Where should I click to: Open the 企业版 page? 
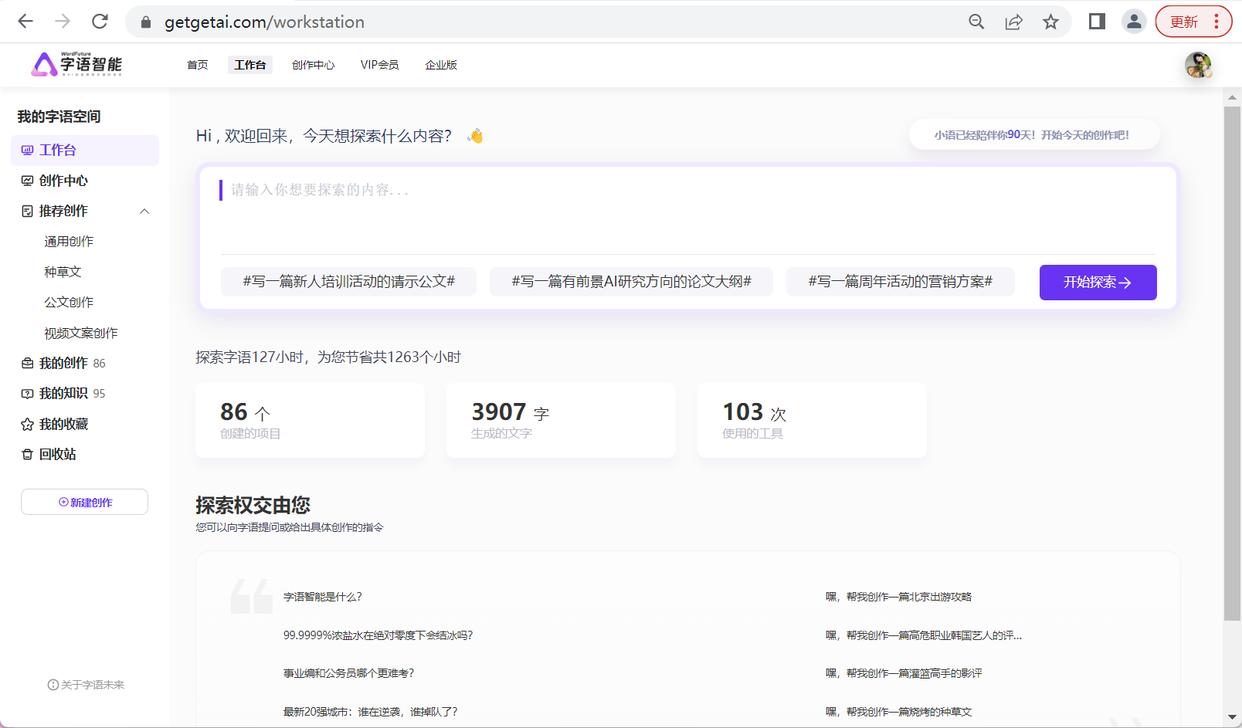click(441, 64)
